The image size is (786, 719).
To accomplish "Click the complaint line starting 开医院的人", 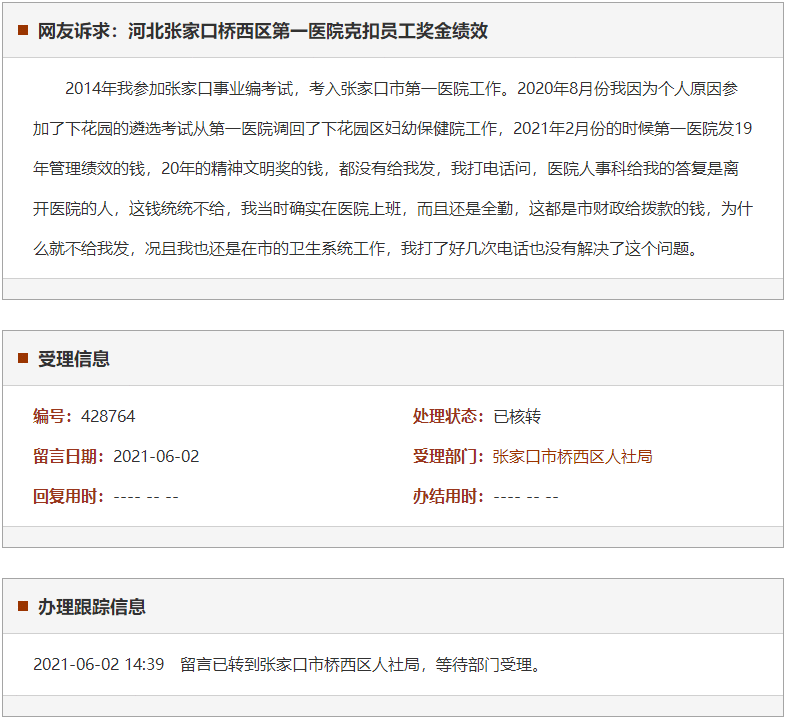I will pyautogui.click(x=393, y=209).
